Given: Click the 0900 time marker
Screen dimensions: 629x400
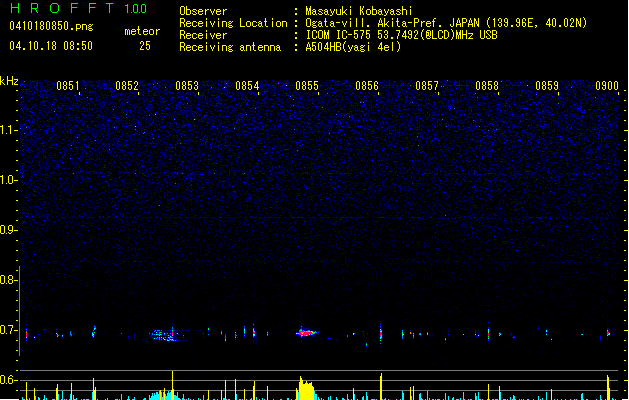Looking at the screenshot, I should 607,86.
